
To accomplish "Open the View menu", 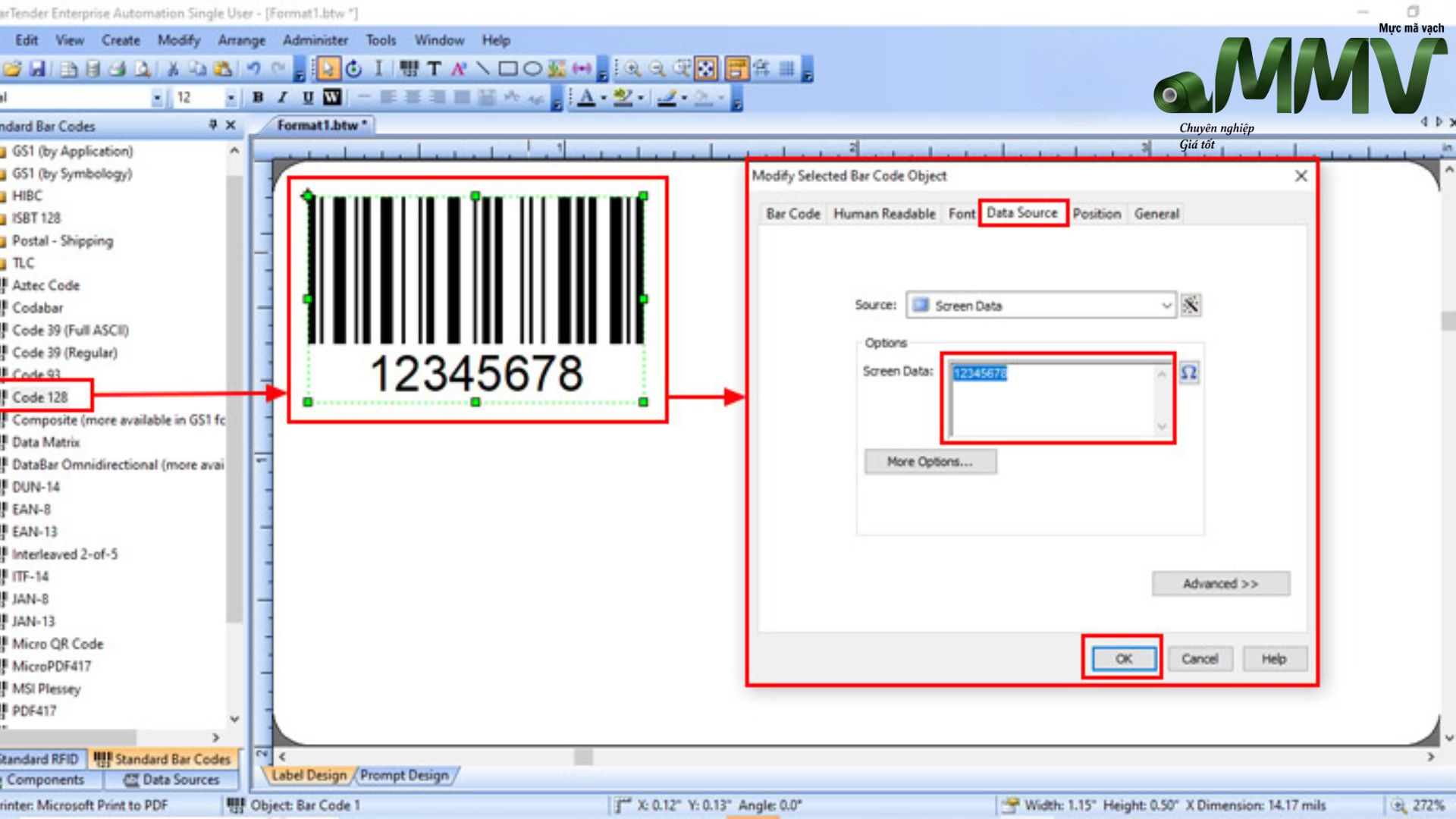I will [70, 40].
